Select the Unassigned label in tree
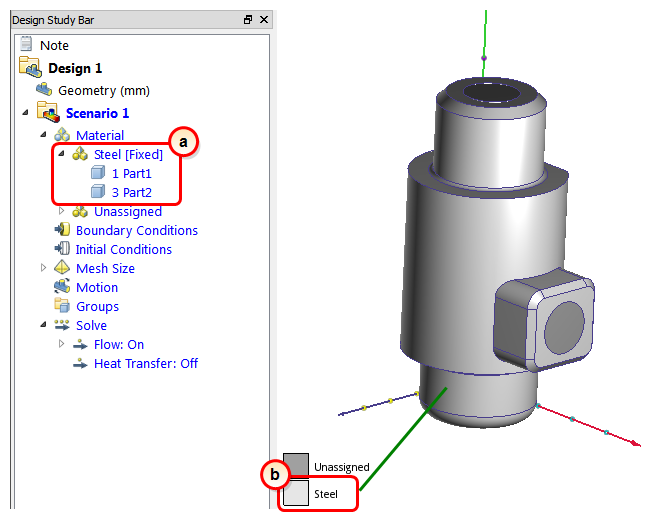The image size is (668, 520). pos(128,211)
